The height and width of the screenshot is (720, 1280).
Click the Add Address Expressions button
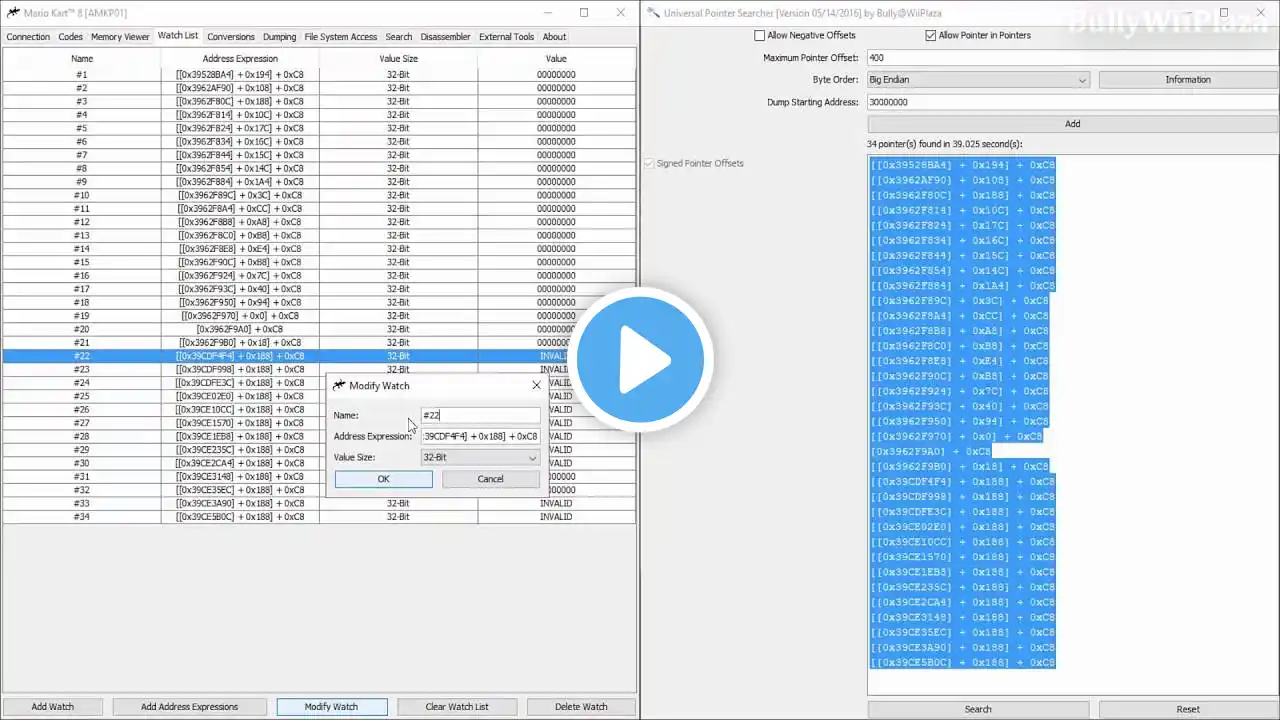pyautogui.click(x=190, y=707)
